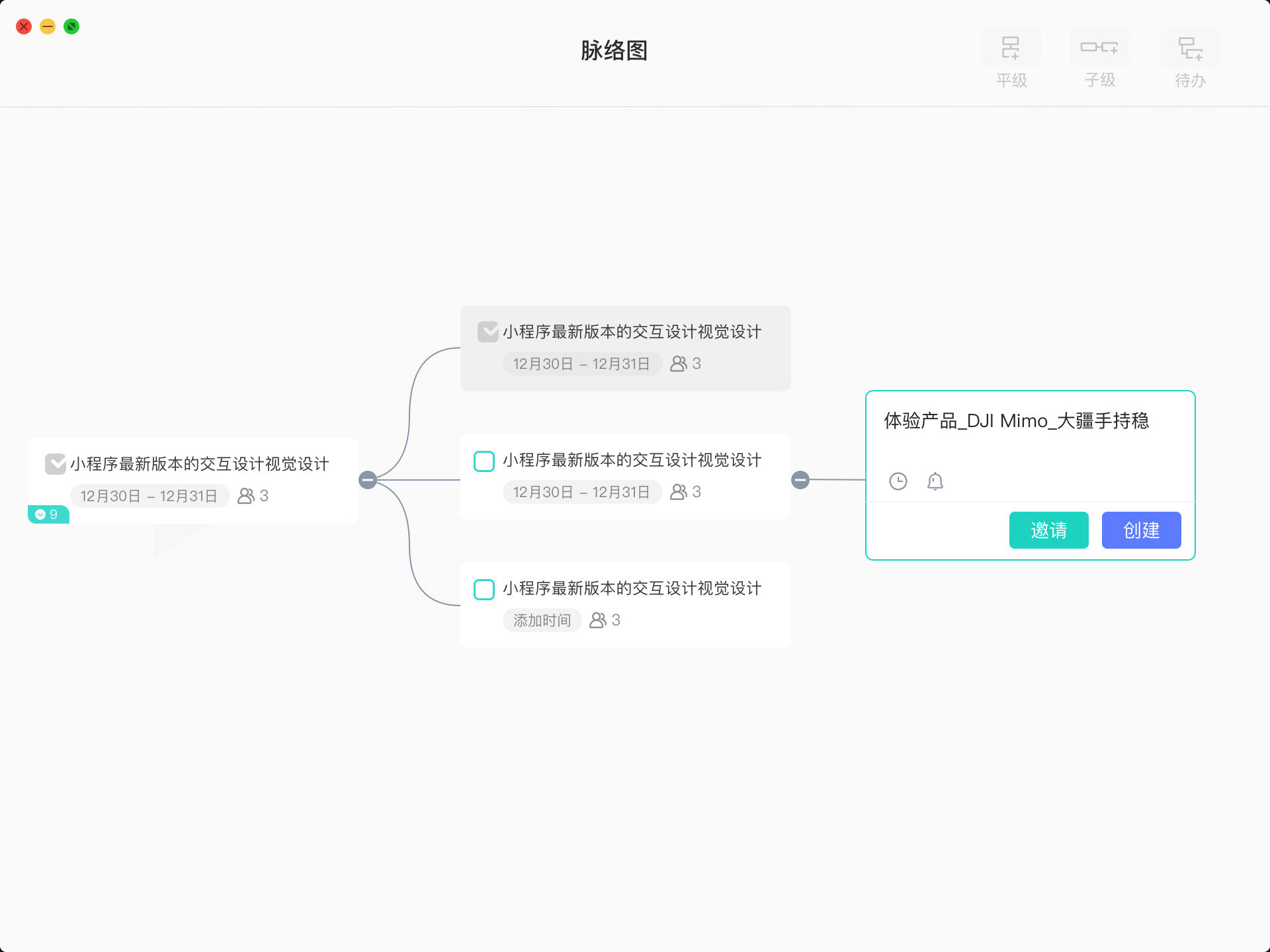Click the 子级 add child node icon
Image resolution: width=1270 pixels, height=952 pixels.
pyautogui.click(x=1099, y=48)
